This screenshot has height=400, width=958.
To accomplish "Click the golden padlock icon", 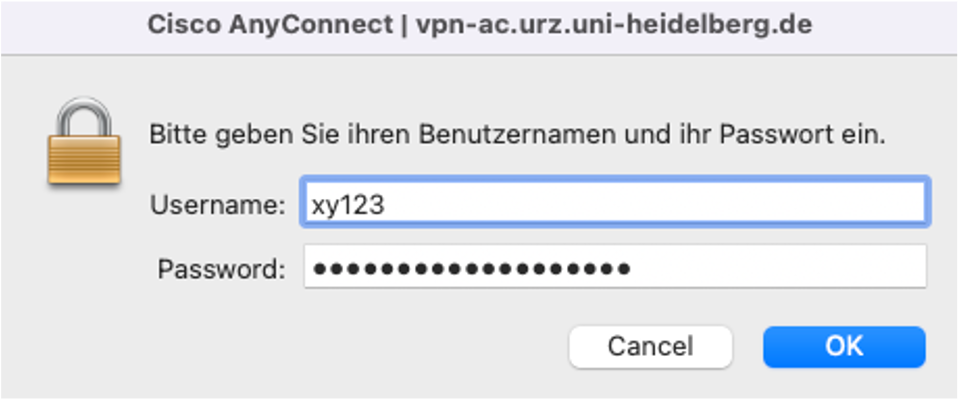I will 84,142.
